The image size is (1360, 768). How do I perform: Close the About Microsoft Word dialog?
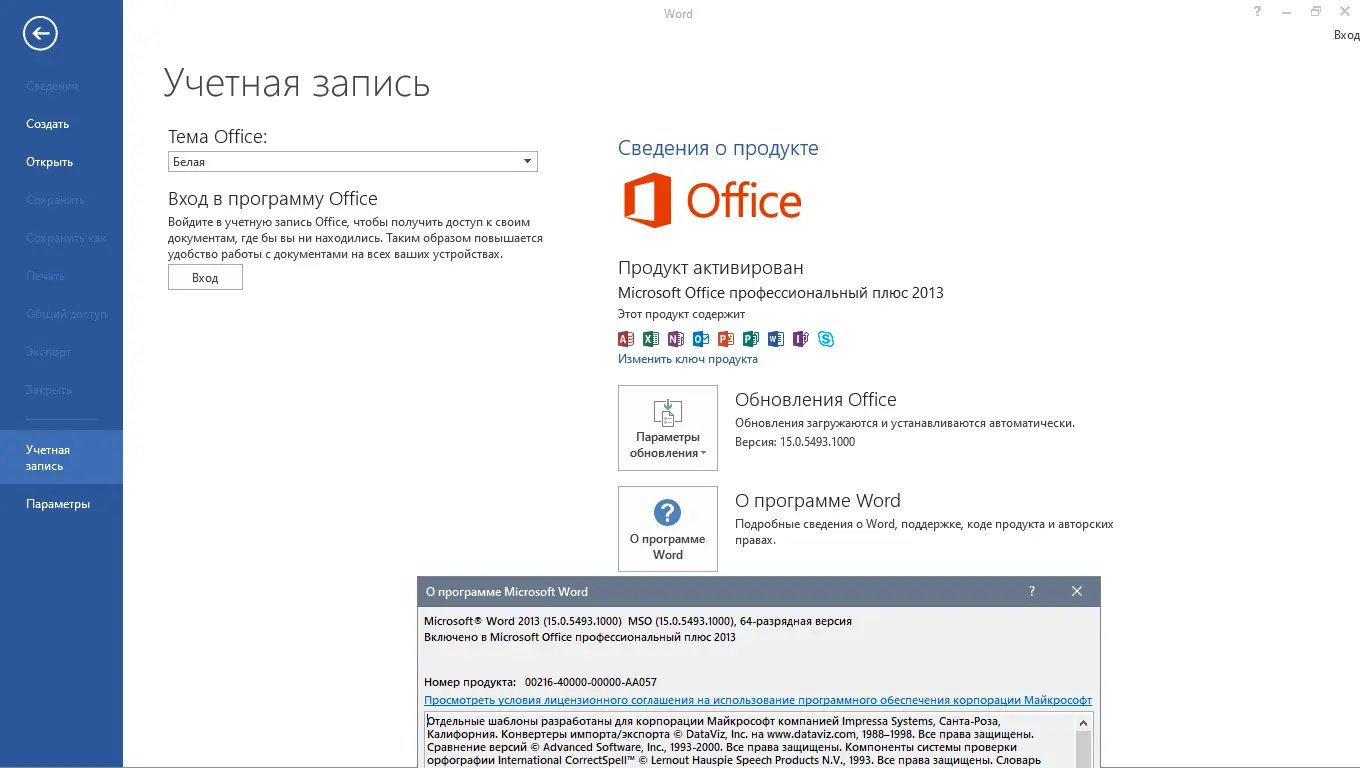coord(1077,591)
